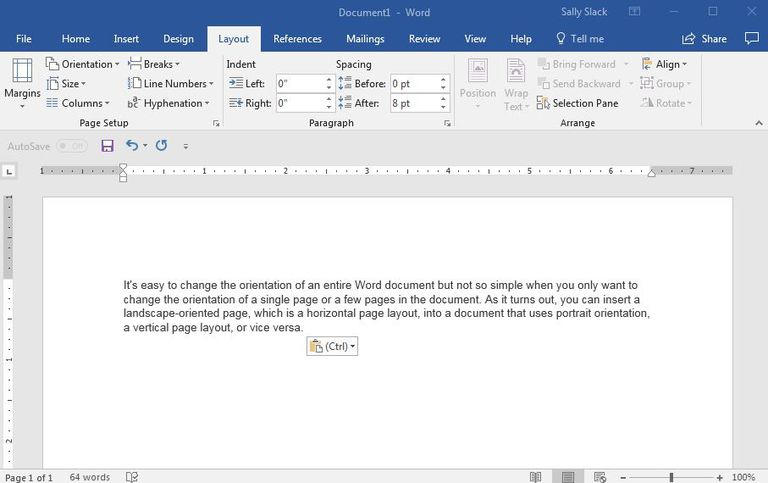Click the 100% zoom level

point(743,477)
